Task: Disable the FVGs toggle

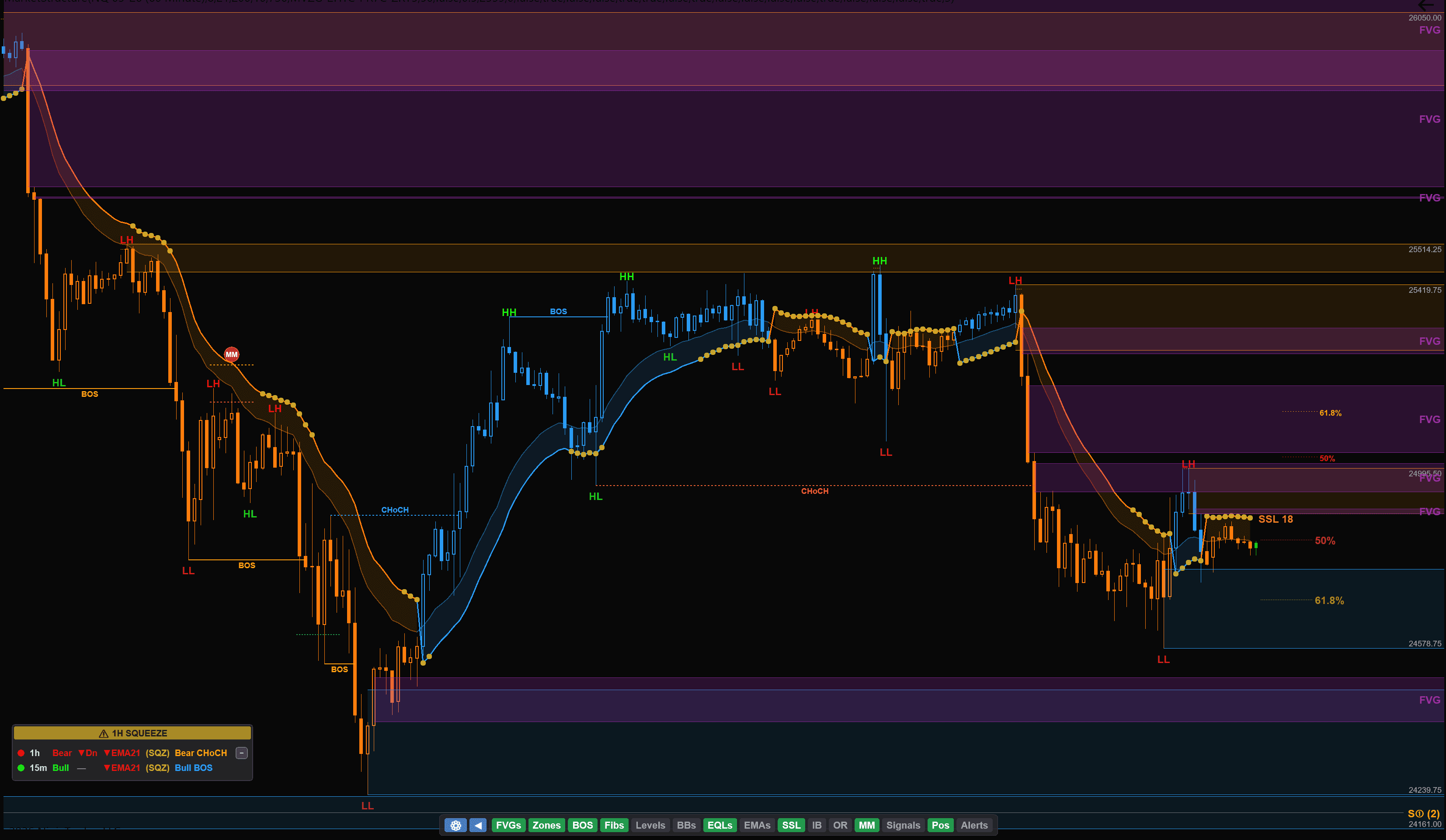Action: 508,825
